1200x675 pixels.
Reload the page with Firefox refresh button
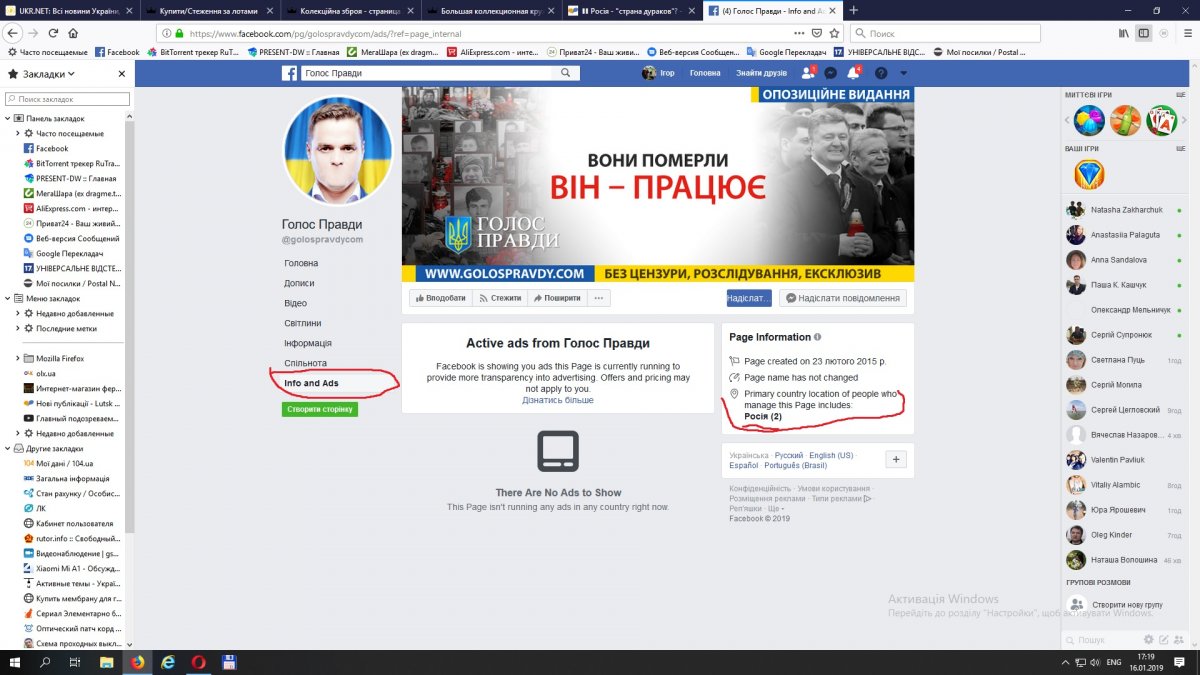54,33
